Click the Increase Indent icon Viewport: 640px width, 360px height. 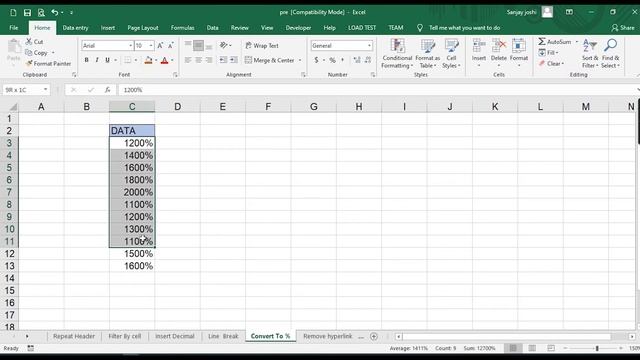point(234,60)
